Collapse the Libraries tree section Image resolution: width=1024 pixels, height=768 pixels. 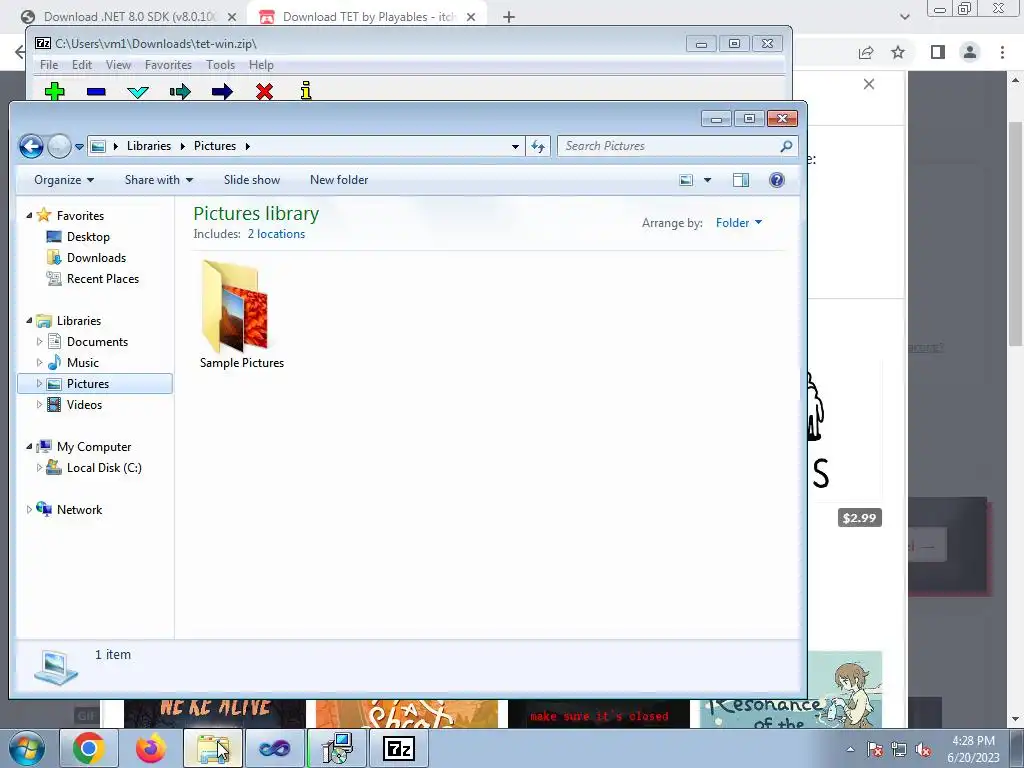click(x=29, y=321)
